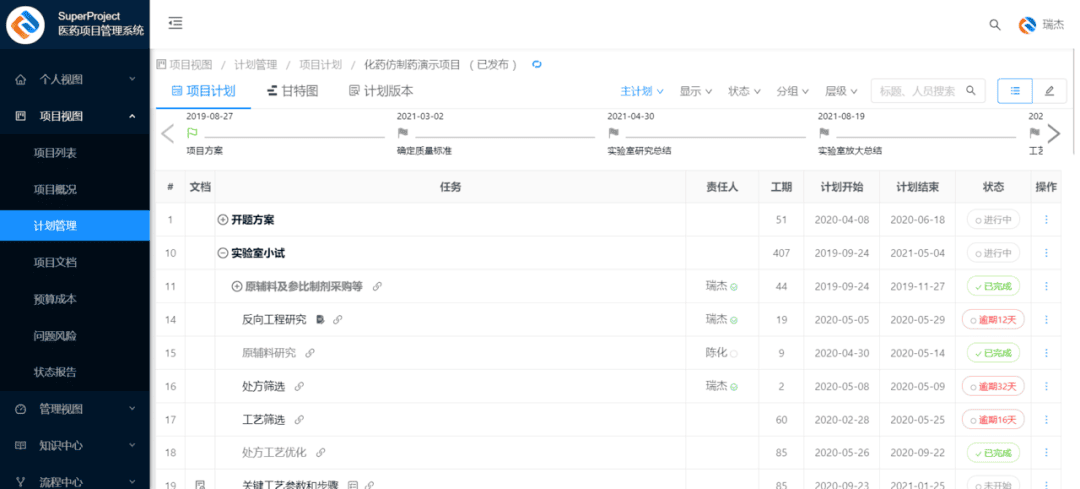
Task: Go to next milestones with right arrow
Action: pos(1054,133)
